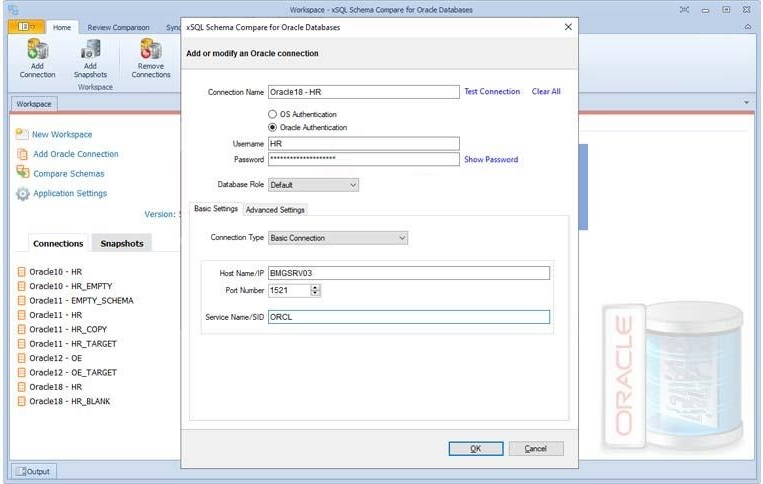Click the Clear All link
This screenshot has height=484, width=763.
click(546, 91)
